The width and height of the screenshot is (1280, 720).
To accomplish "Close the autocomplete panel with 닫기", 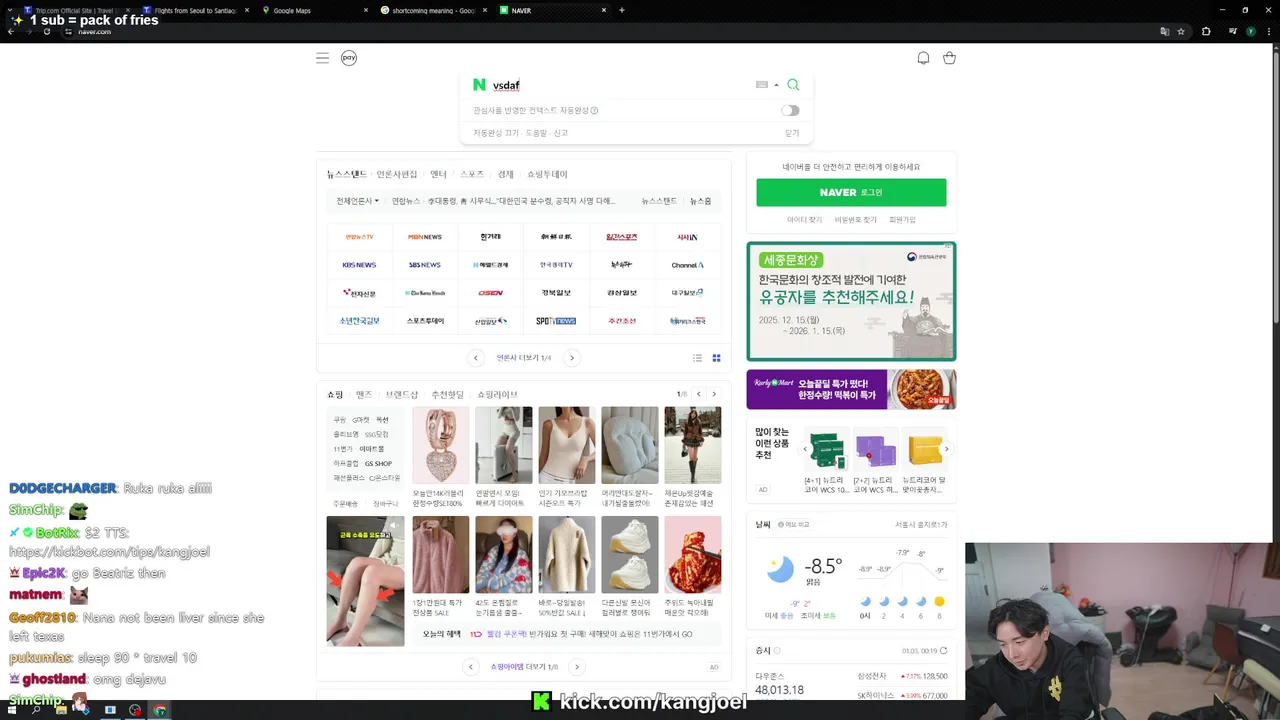I will [x=792, y=133].
